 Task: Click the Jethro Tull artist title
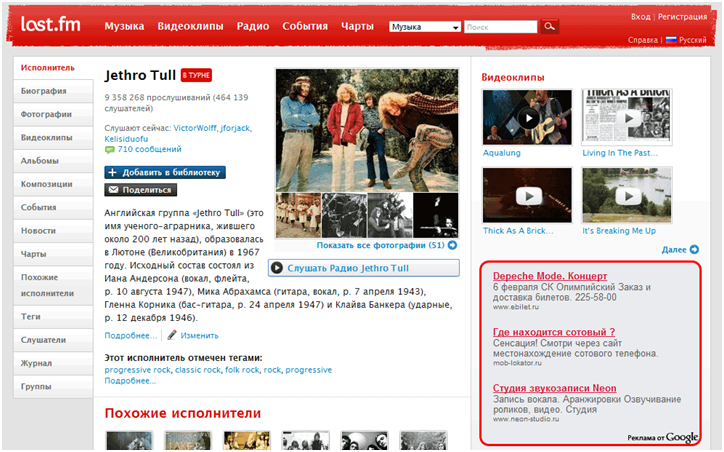click(140, 75)
